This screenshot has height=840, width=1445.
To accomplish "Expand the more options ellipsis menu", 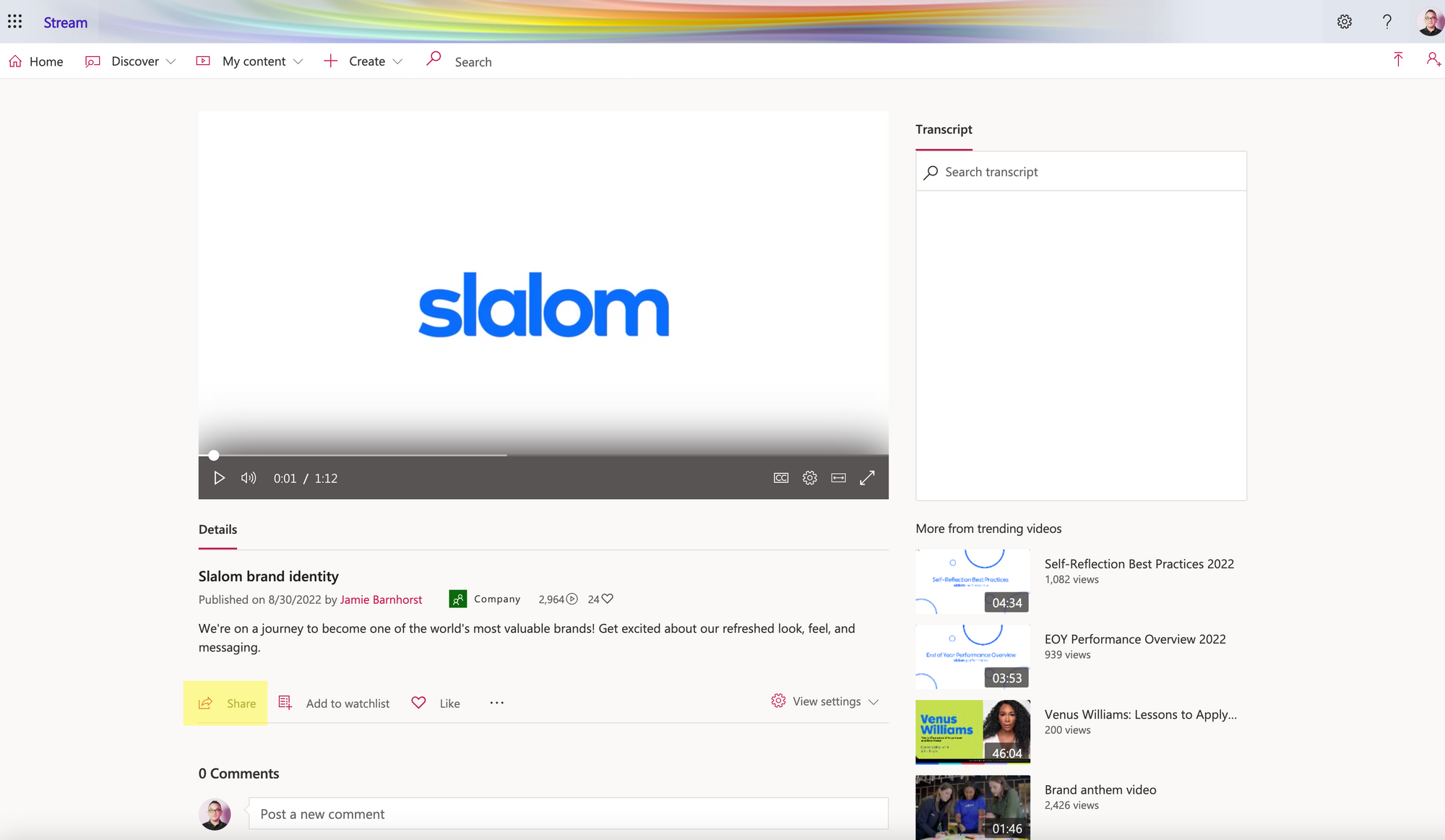I will (497, 701).
